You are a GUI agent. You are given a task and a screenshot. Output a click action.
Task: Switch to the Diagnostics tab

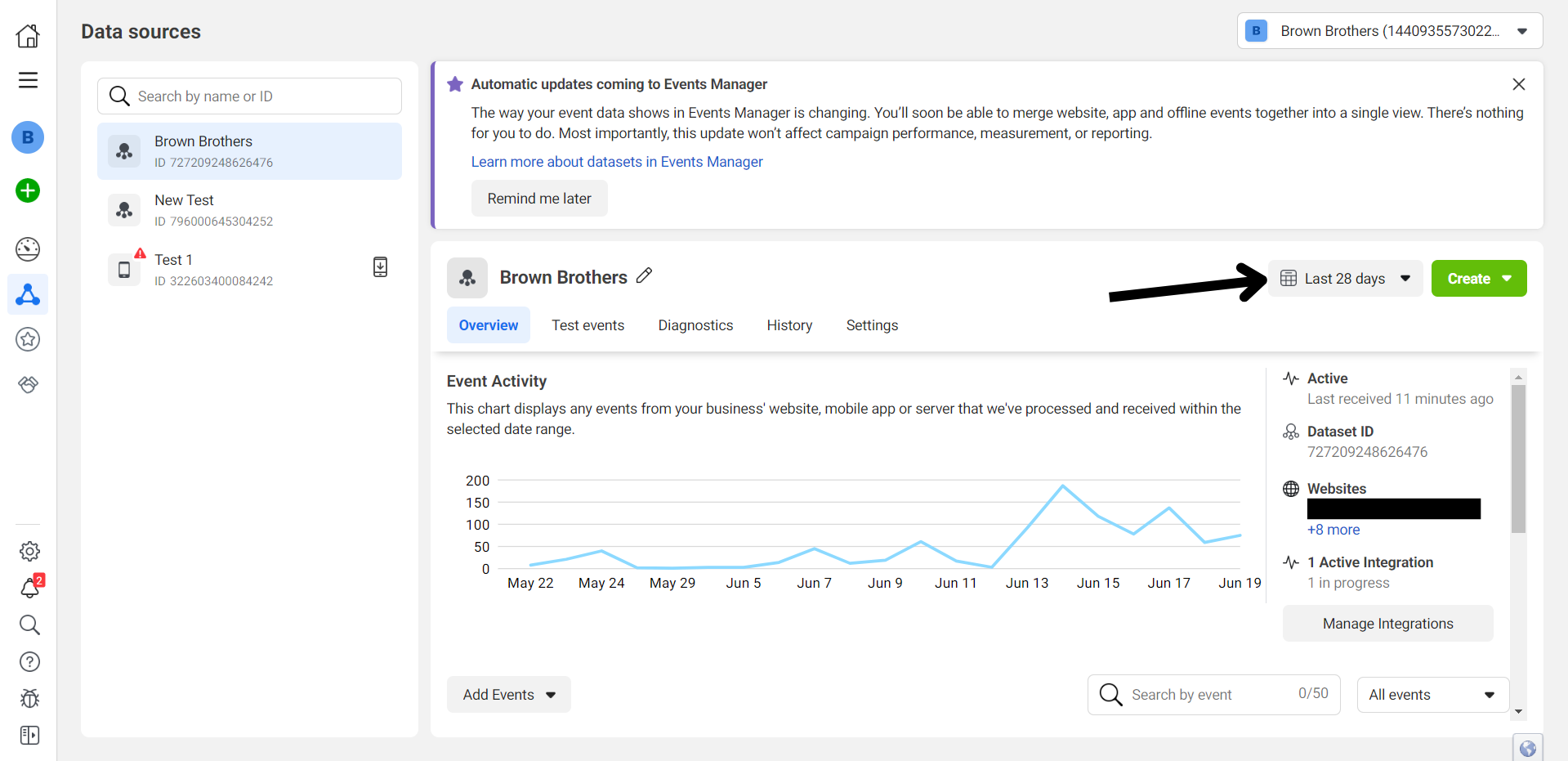(696, 325)
